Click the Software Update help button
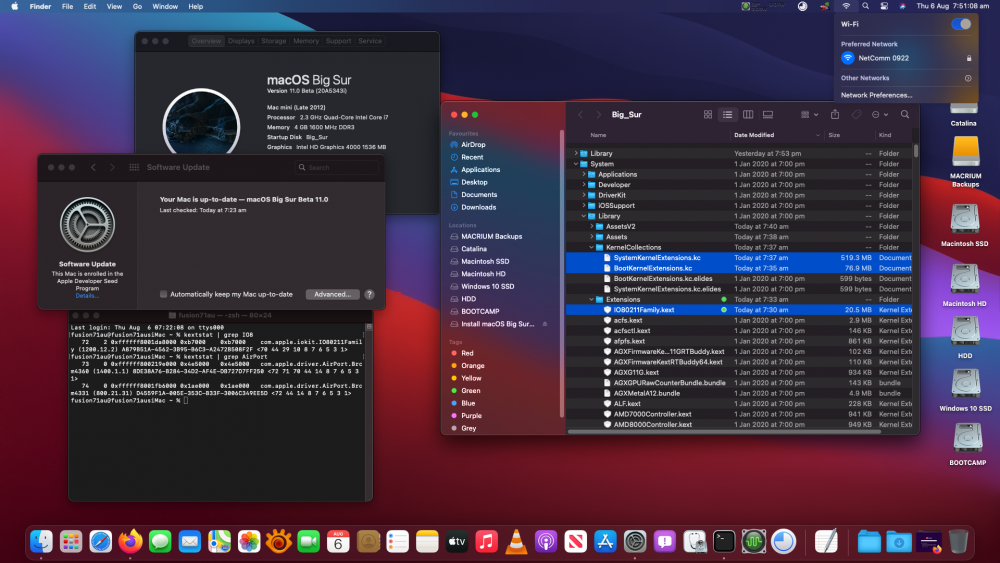The width and height of the screenshot is (1000, 563). 369,294
